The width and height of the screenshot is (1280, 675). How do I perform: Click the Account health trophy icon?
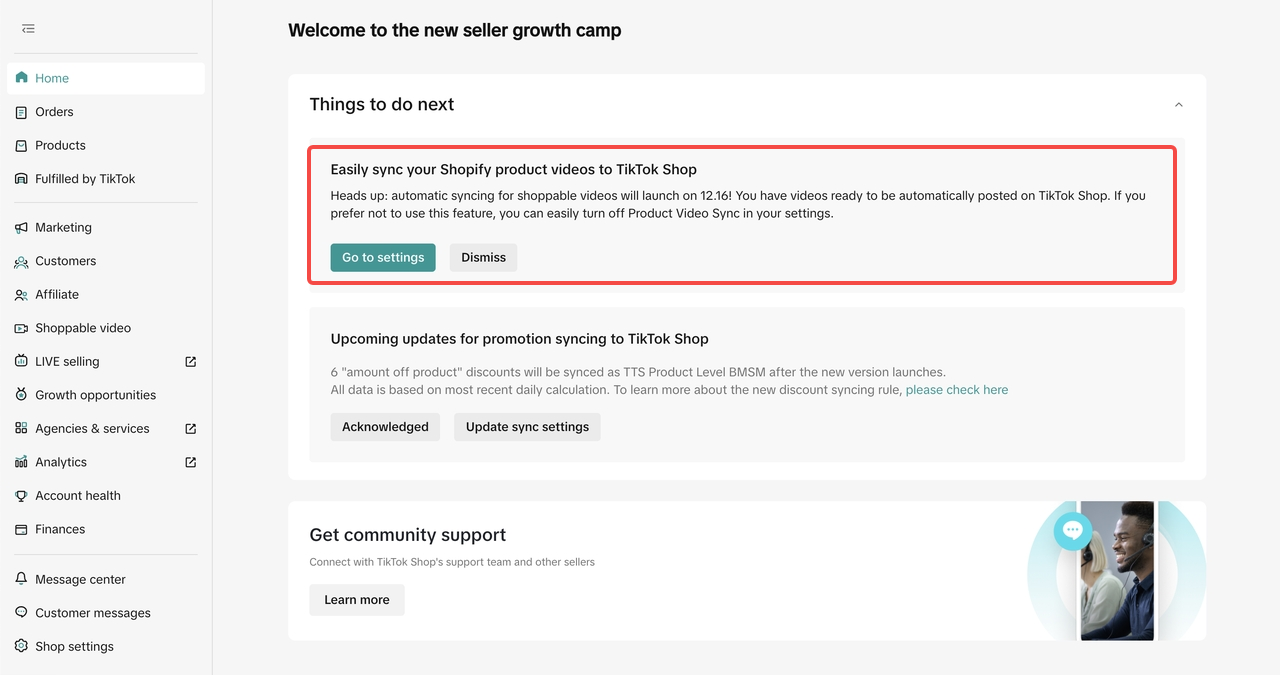click(22, 496)
